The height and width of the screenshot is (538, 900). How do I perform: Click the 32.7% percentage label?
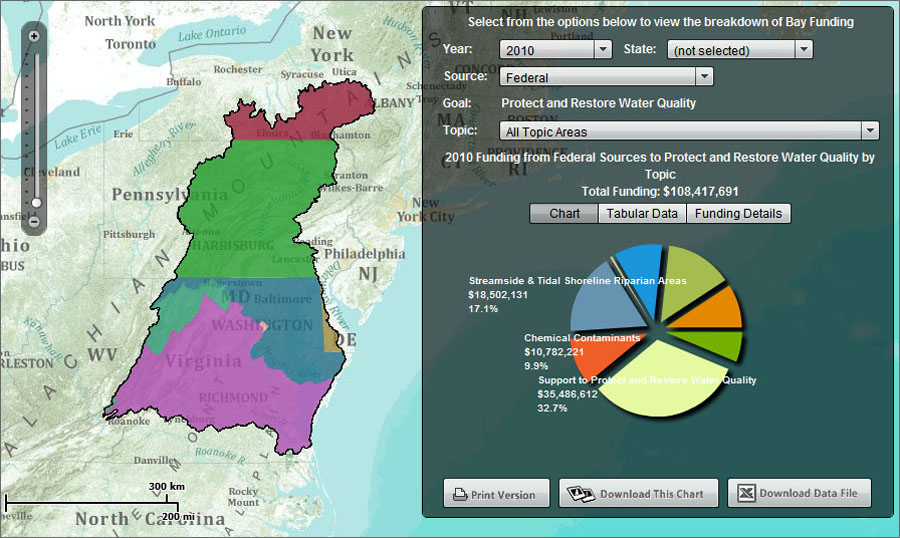click(x=552, y=408)
